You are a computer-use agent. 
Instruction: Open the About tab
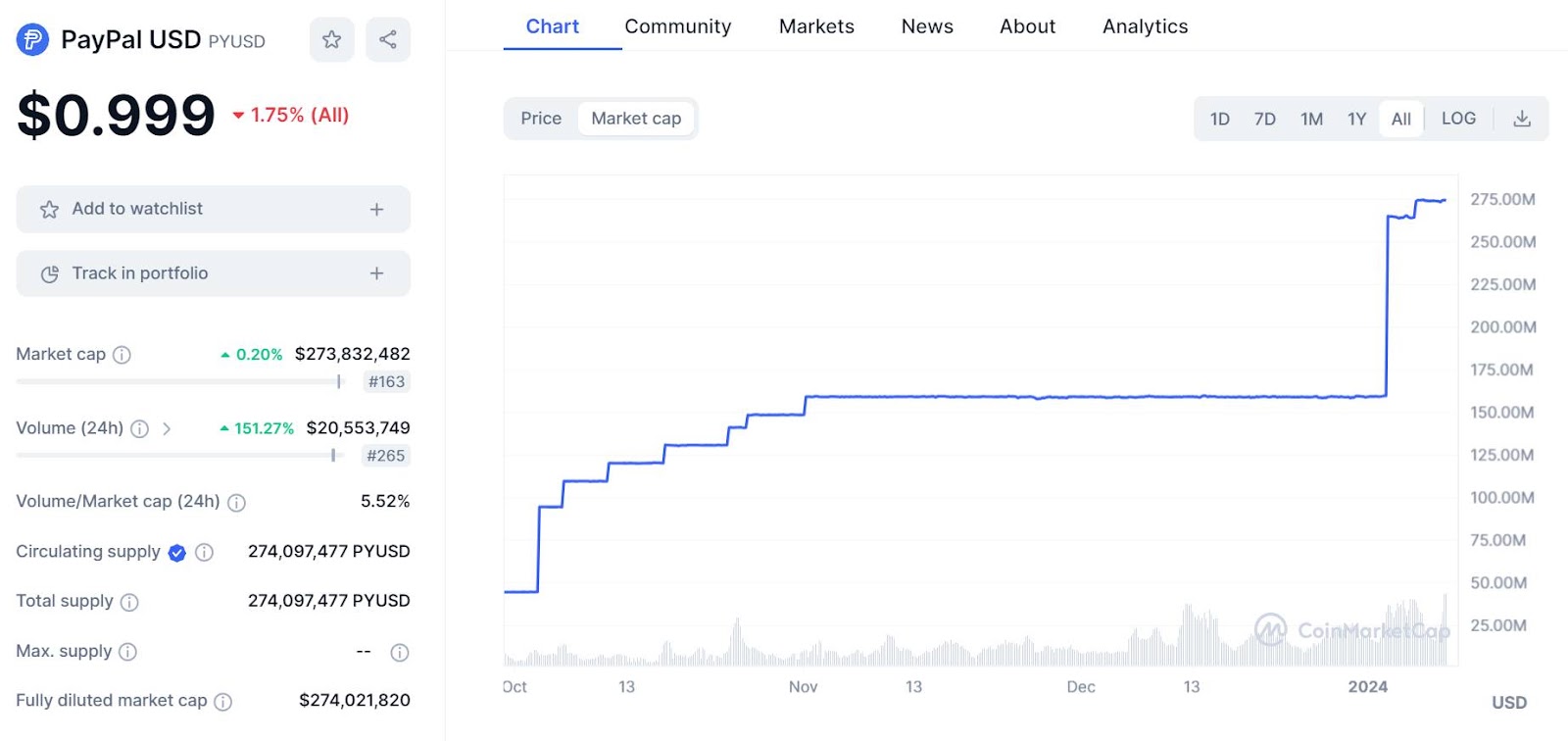1027,26
